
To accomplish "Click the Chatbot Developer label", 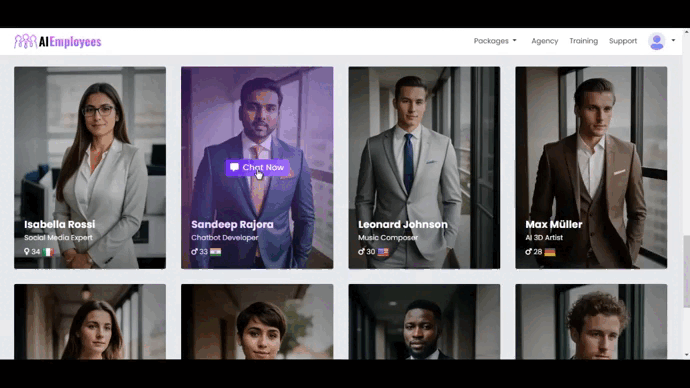I will coord(224,238).
